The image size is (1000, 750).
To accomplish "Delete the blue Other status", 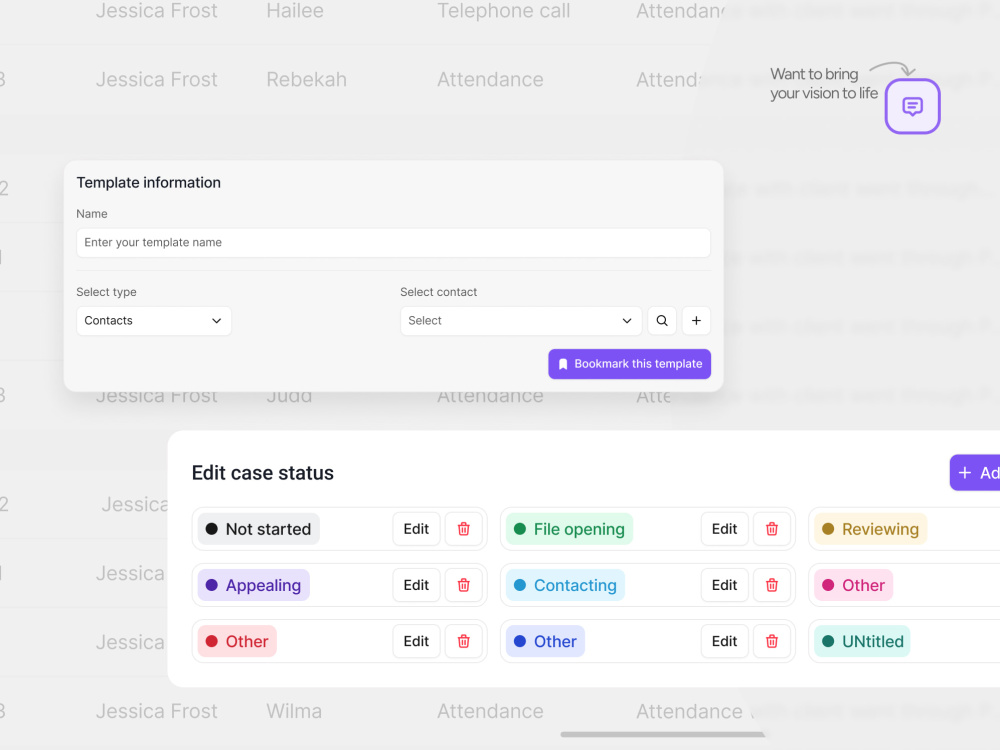I will coord(772,641).
